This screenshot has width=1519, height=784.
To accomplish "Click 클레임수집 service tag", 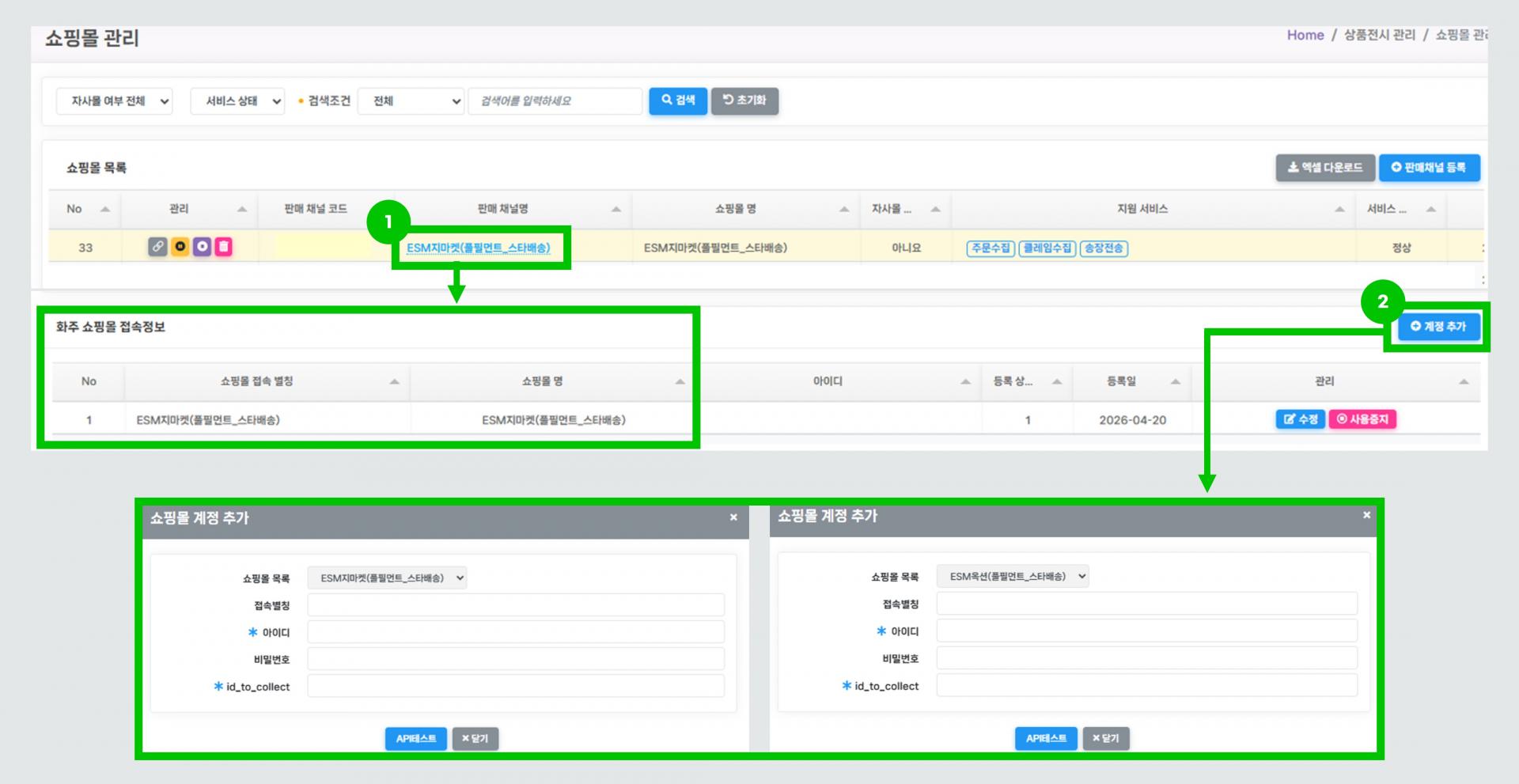I will tap(1047, 248).
